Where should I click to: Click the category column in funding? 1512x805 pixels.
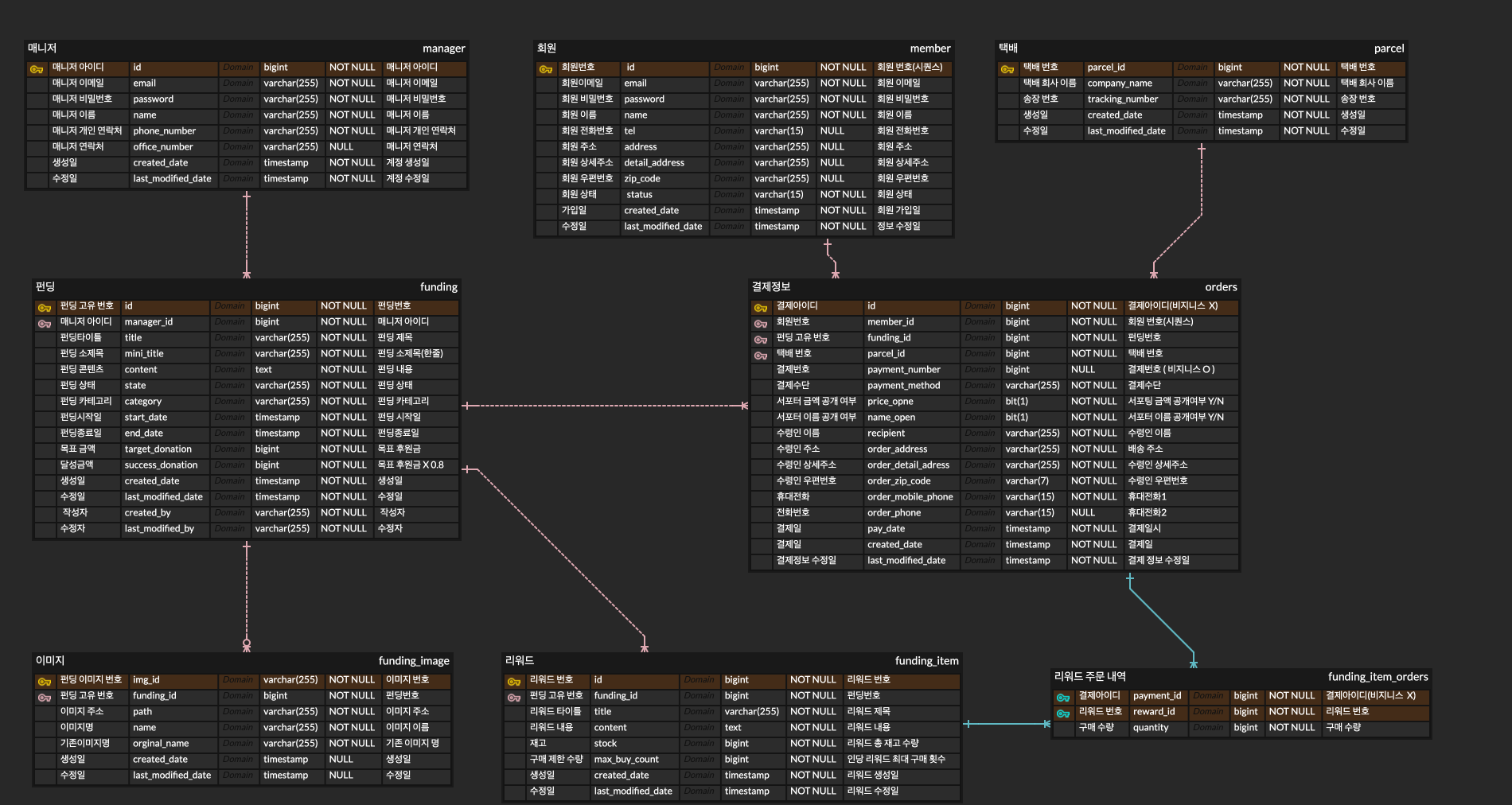tap(142, 402)
